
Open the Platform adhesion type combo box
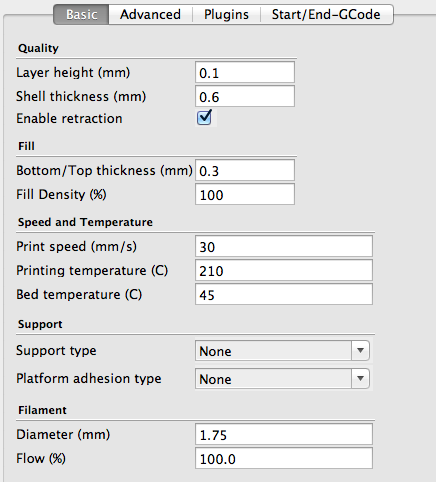[x=282, y=379]
